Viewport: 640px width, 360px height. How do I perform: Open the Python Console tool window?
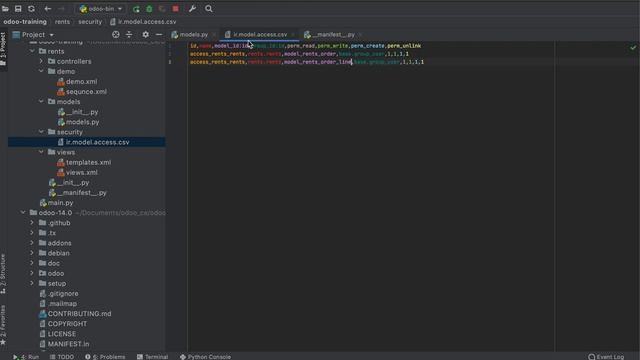pos(205,357)
